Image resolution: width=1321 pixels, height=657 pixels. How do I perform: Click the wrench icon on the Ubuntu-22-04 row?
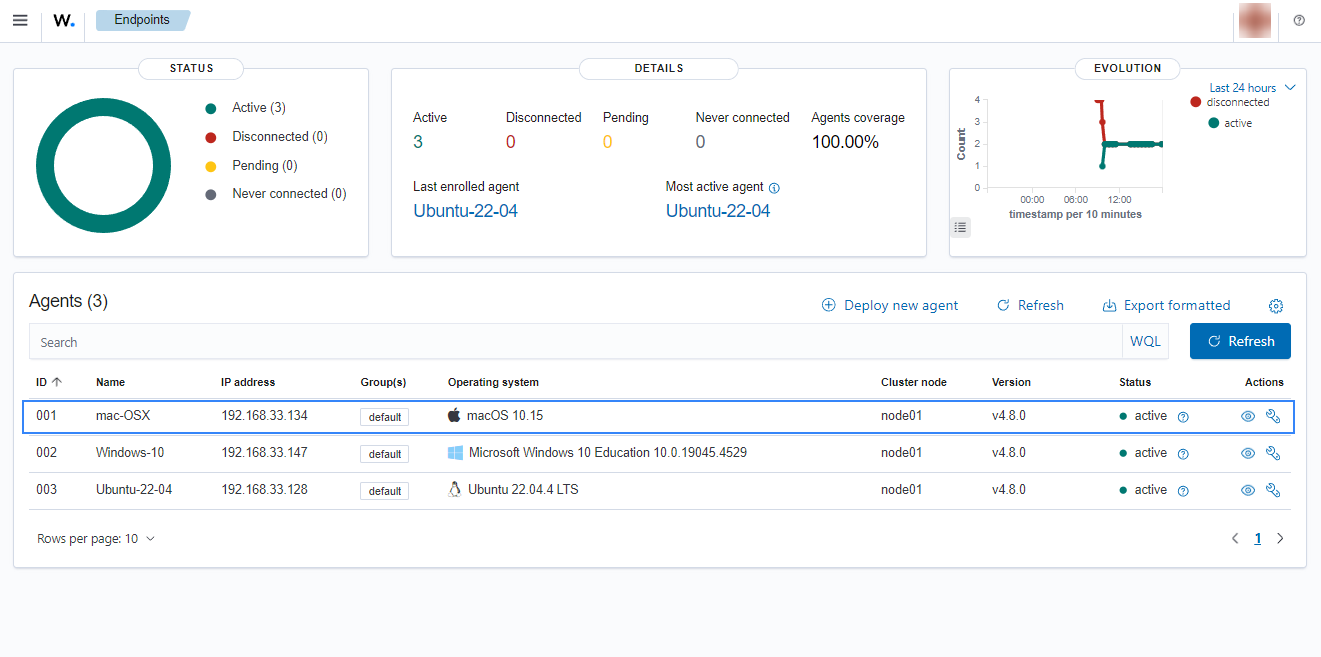click(1273, 490)
